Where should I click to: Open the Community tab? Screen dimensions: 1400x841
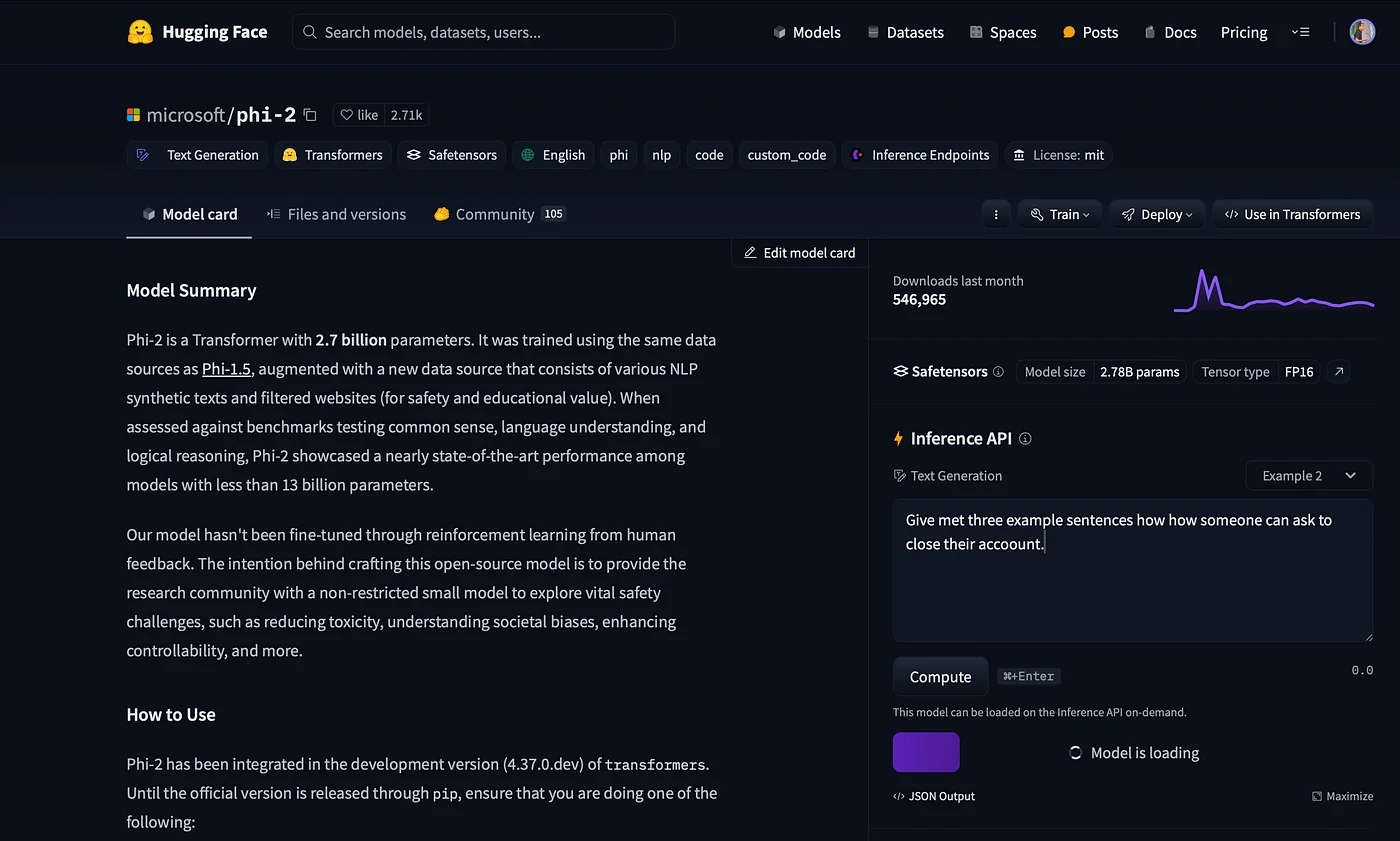coord(498,214)
